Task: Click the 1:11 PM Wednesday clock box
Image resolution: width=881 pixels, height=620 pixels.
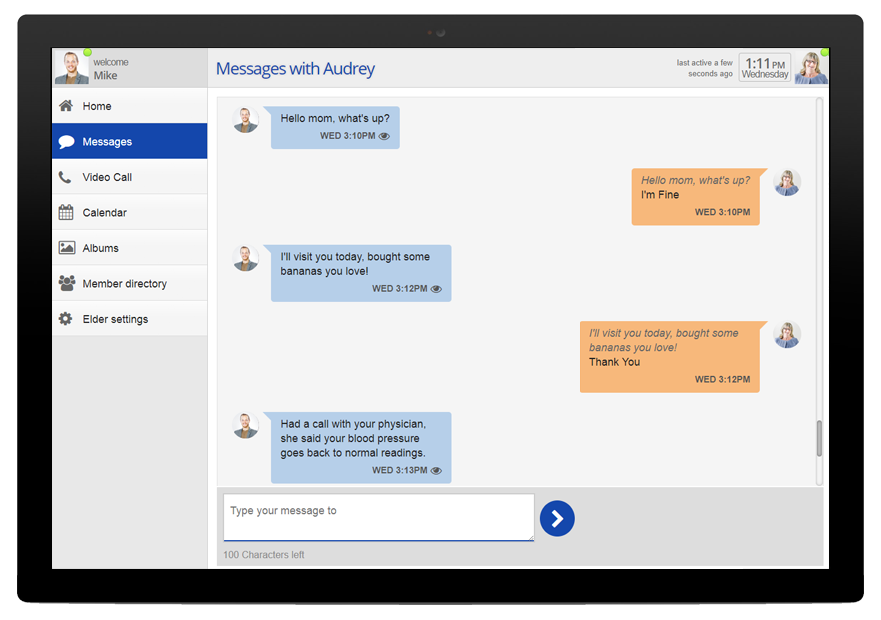Action: [x=765, y=68]
